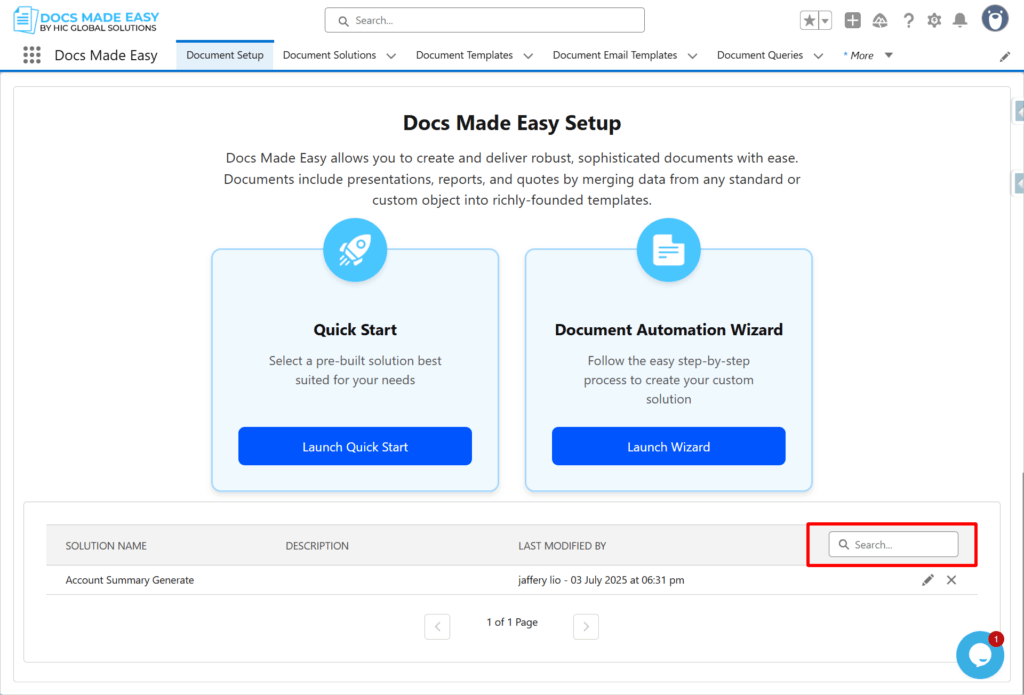The height and width of the screenshot is (695, 1024).
Task: Click the LAST MODIFIED BY column header
Action: (x=562, y=546)
